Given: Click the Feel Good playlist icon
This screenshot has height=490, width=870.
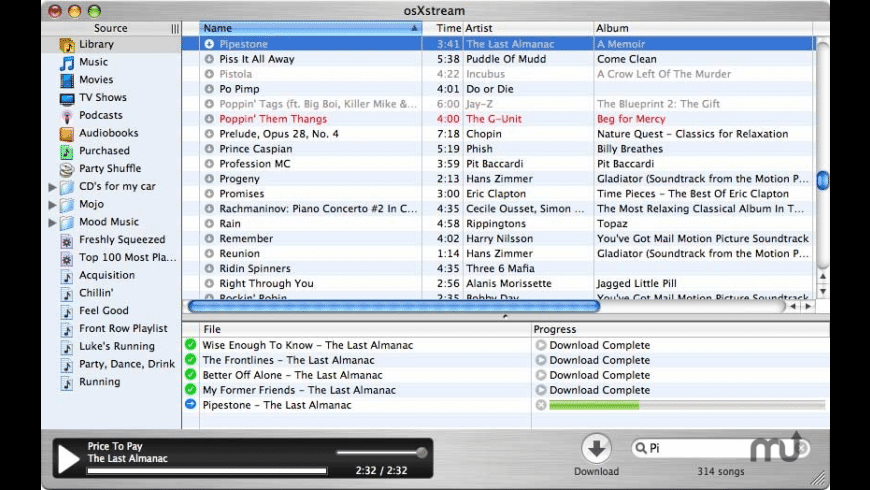Looking at the screenshot, I should click(x=67, y=311).
